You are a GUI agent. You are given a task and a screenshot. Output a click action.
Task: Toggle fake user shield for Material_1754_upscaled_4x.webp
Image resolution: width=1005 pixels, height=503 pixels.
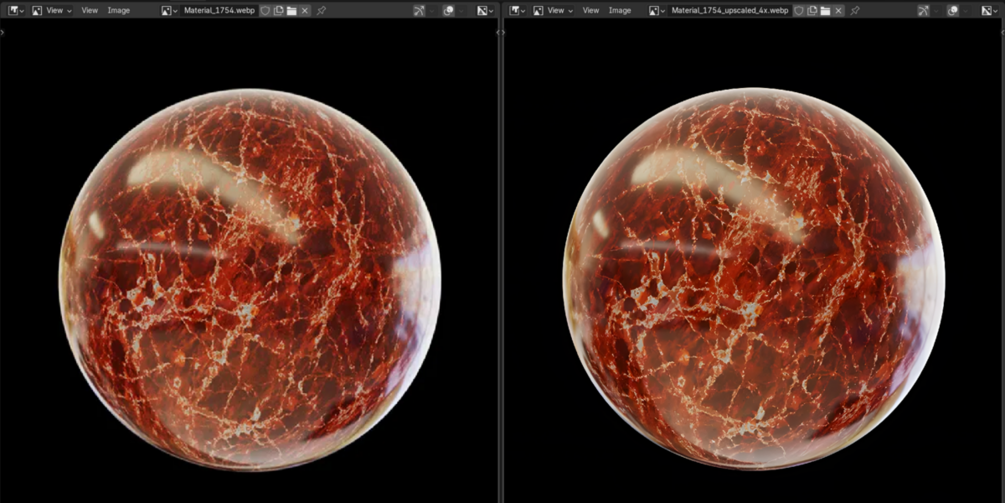799,10
